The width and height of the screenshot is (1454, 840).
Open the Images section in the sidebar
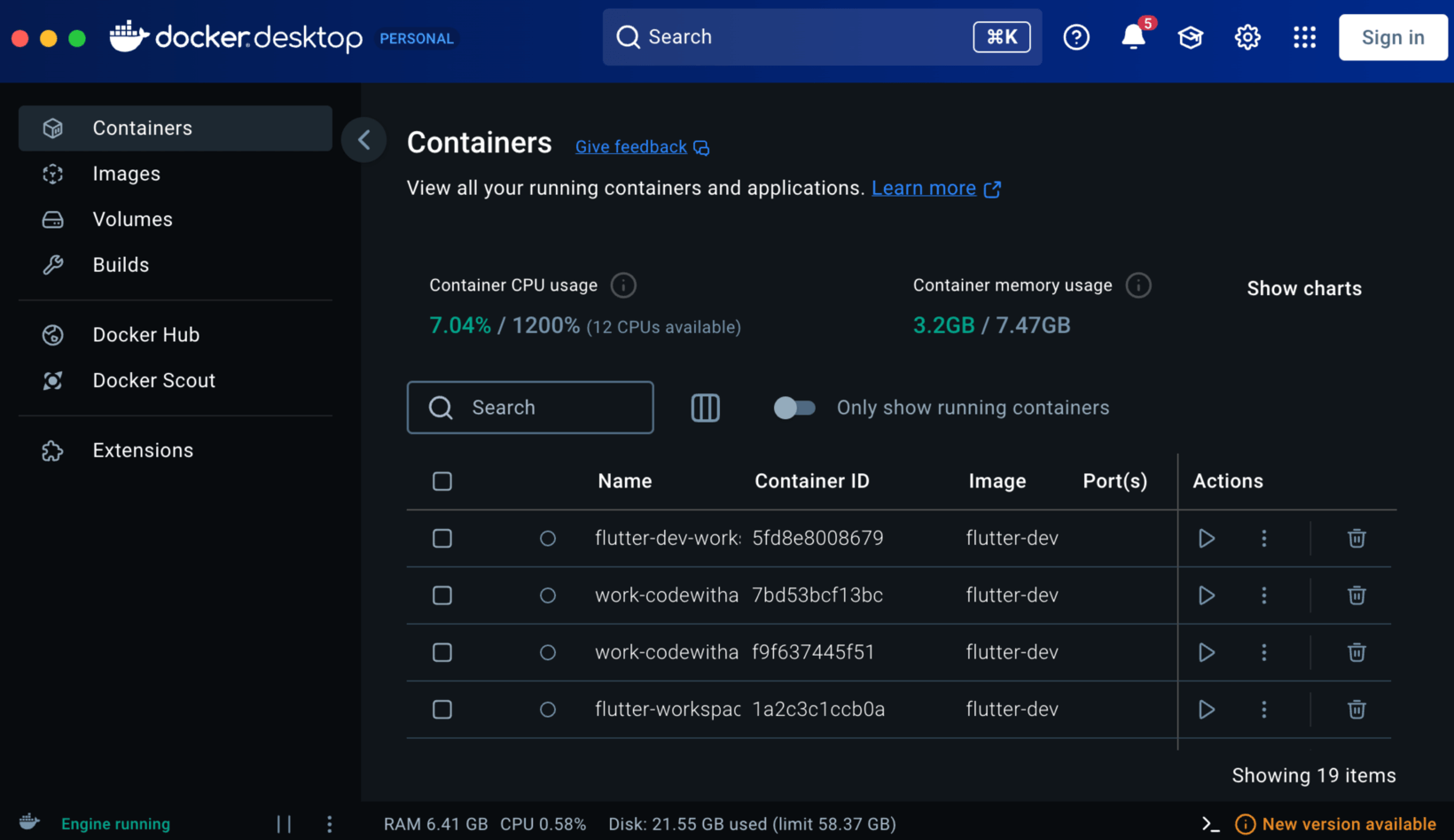[x=126, y=174]
